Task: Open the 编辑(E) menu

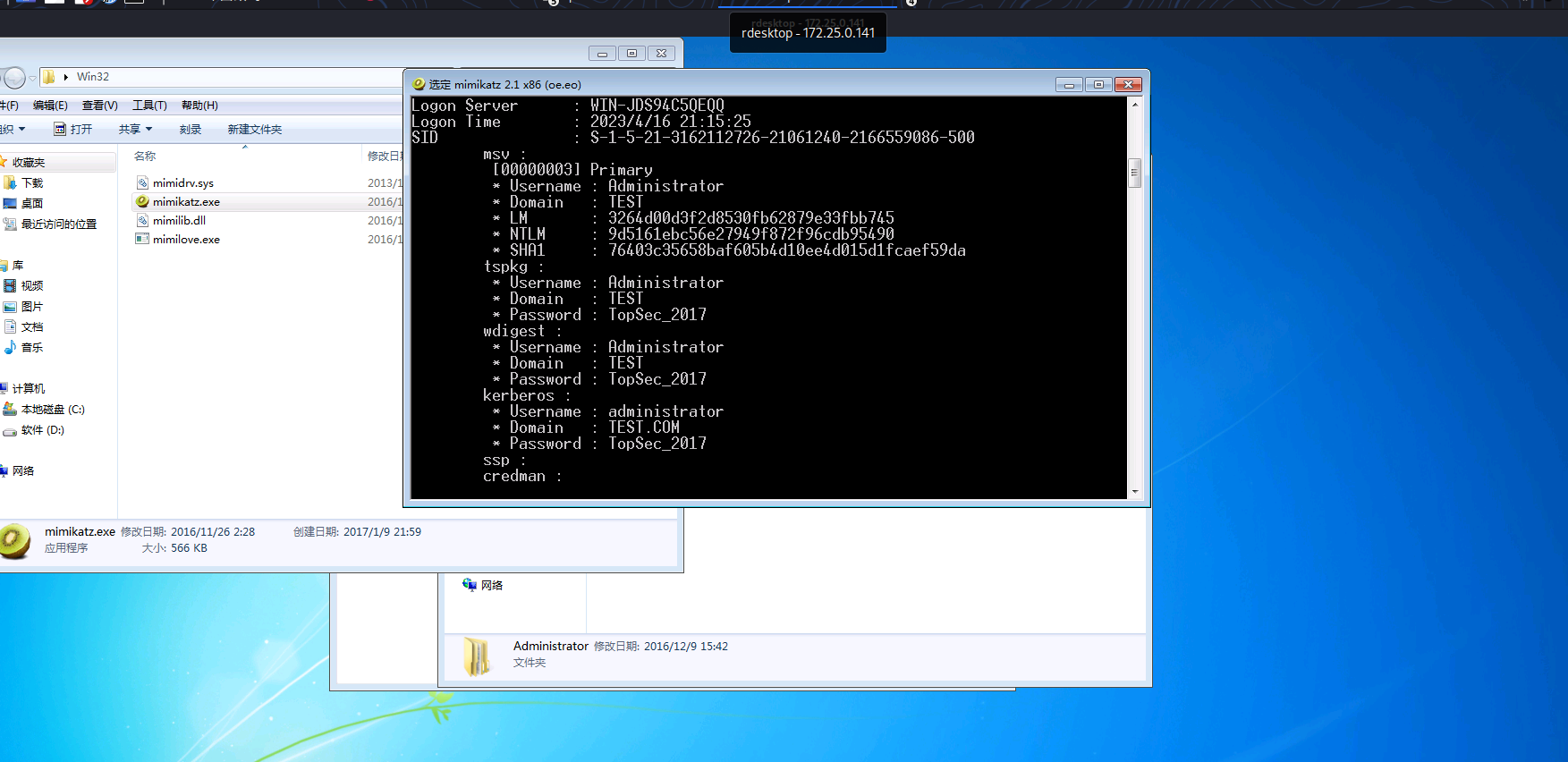Action: point(50,105)
